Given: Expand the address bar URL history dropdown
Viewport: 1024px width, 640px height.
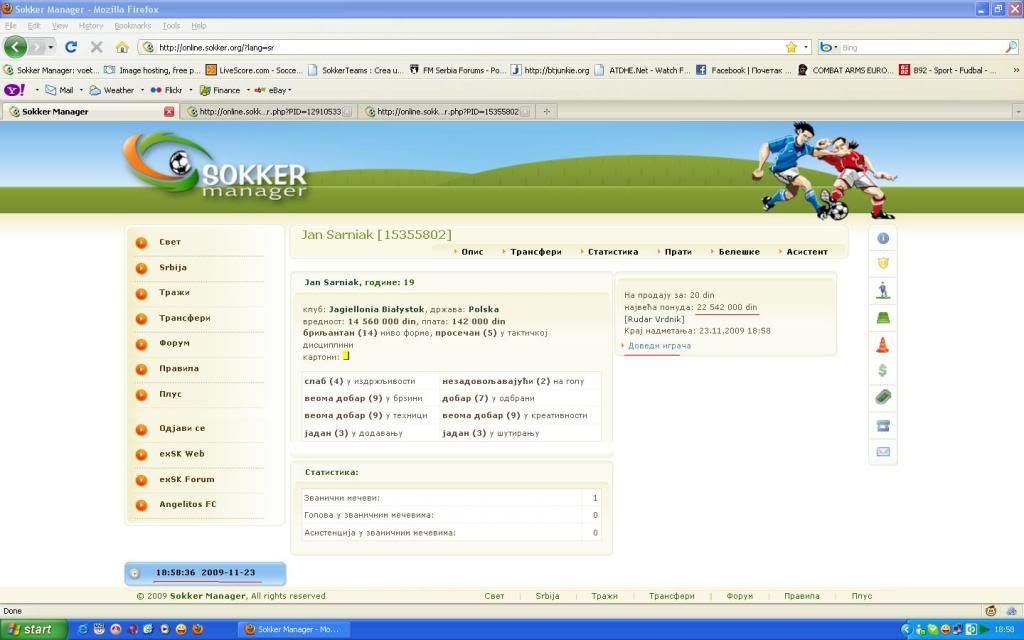Looking at the screenshot, I should coord(806,47).
